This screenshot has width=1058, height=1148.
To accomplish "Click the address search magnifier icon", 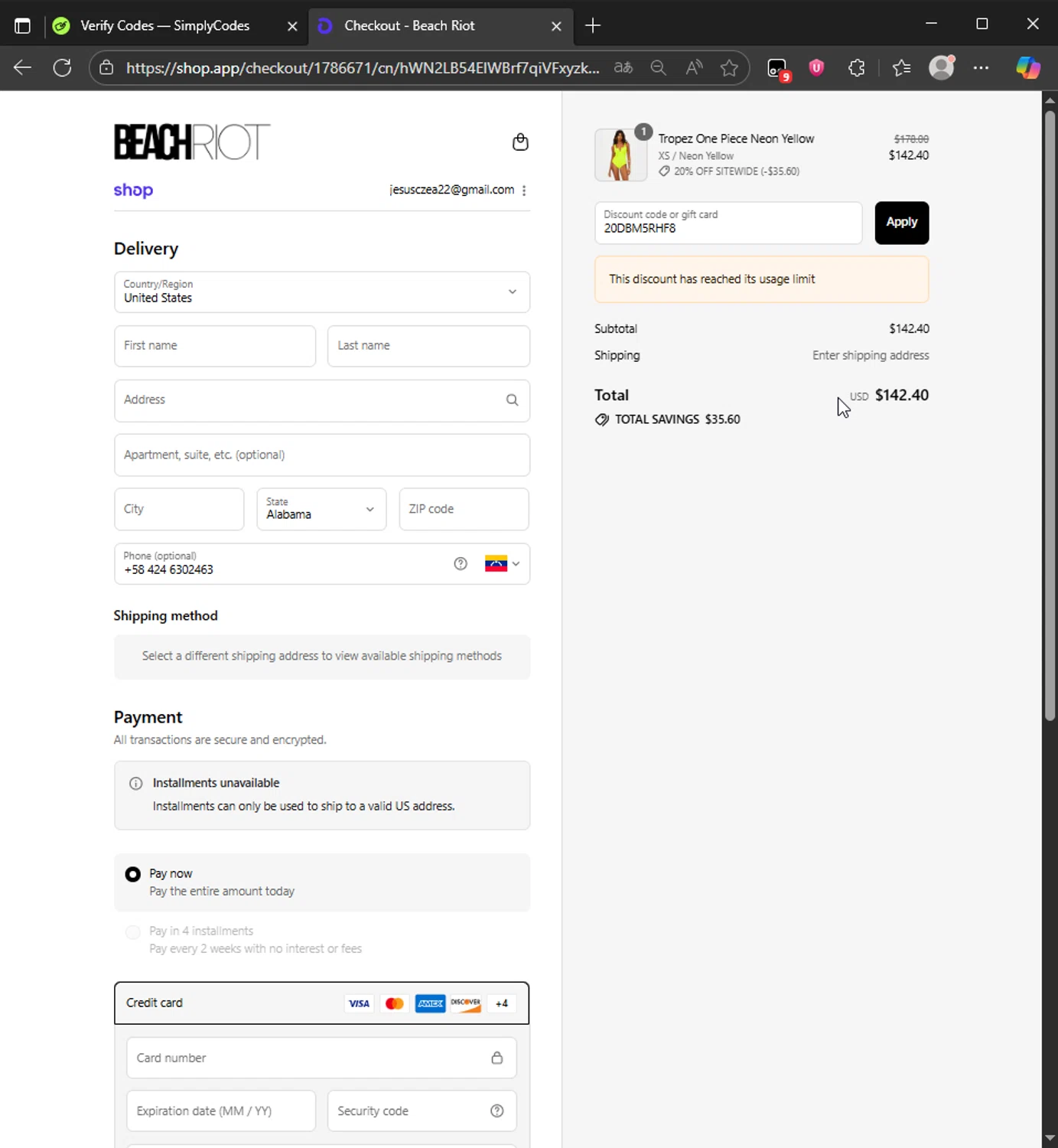I will [x=512, y=400].
